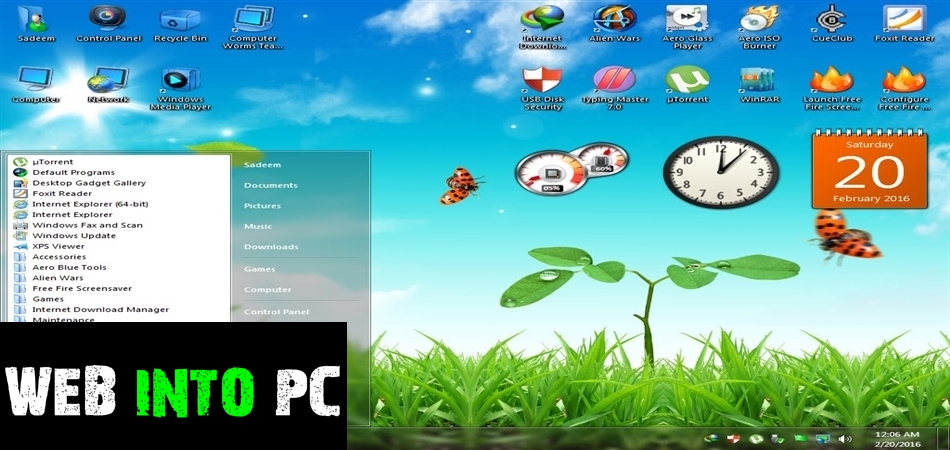Click the green flag tray icon

tap(800, 438)
